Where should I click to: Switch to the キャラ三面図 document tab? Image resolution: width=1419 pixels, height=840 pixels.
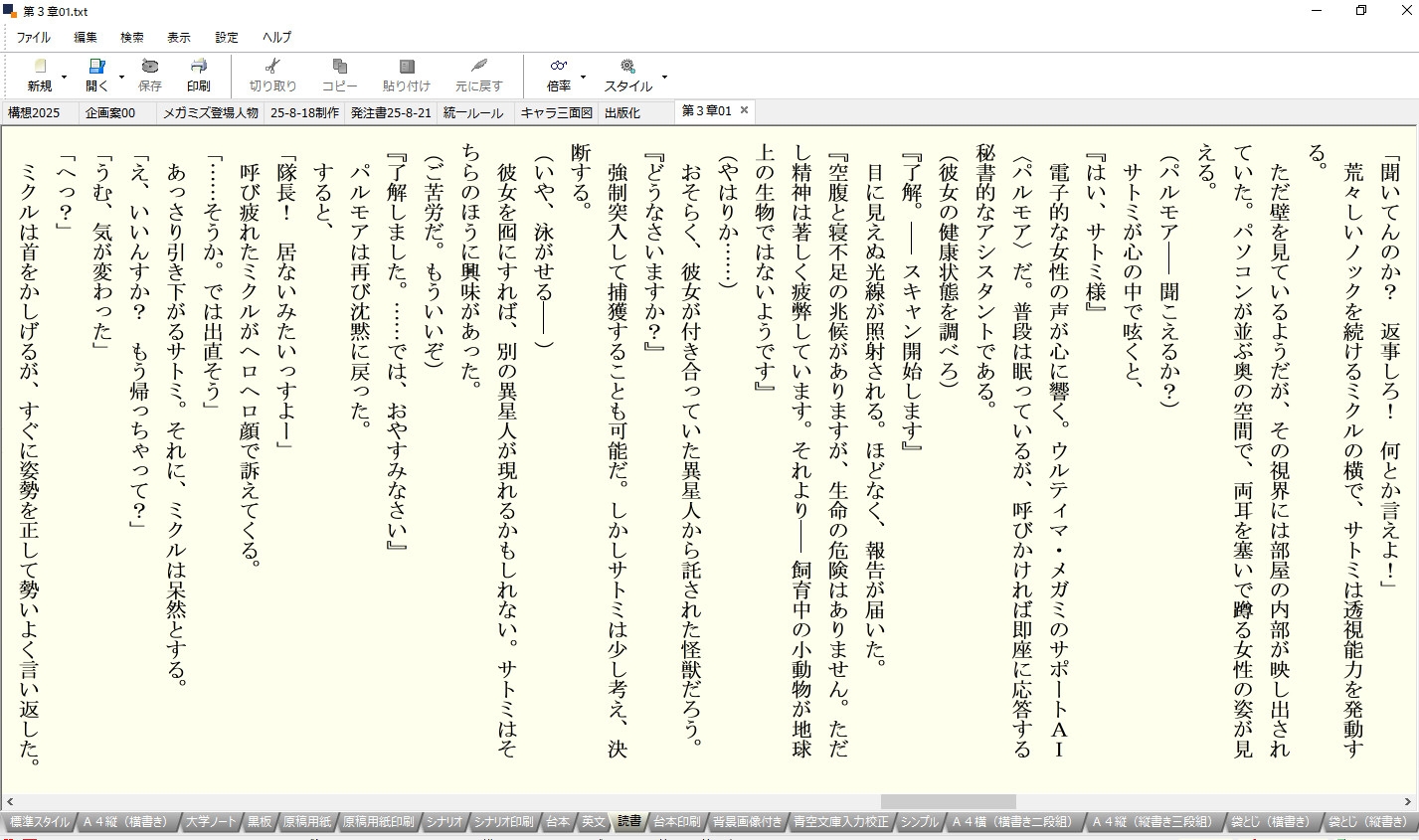[556, 113]
